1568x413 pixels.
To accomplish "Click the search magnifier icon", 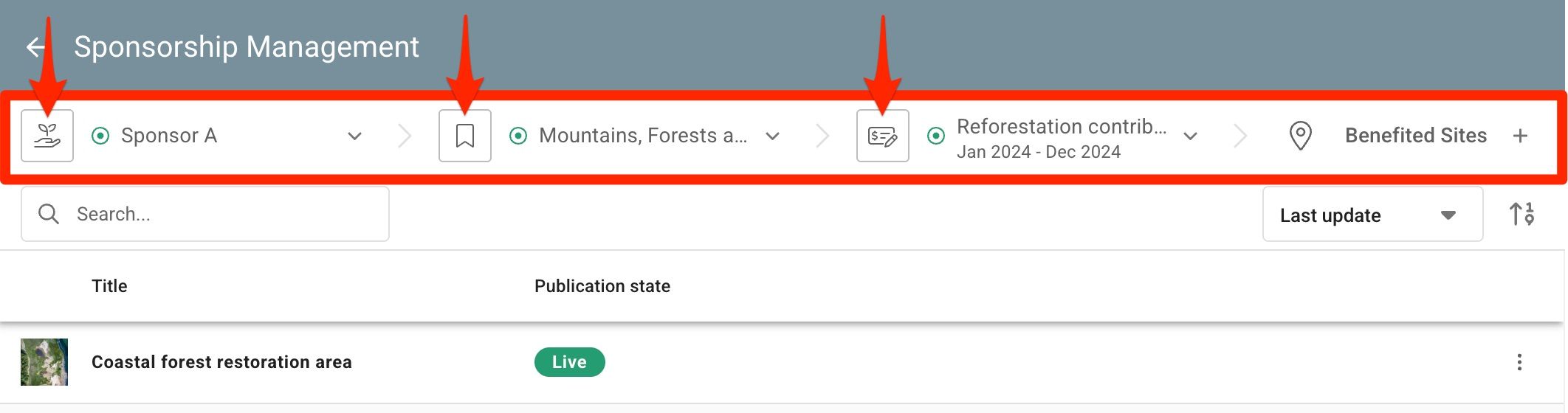I will pos(49,214).
